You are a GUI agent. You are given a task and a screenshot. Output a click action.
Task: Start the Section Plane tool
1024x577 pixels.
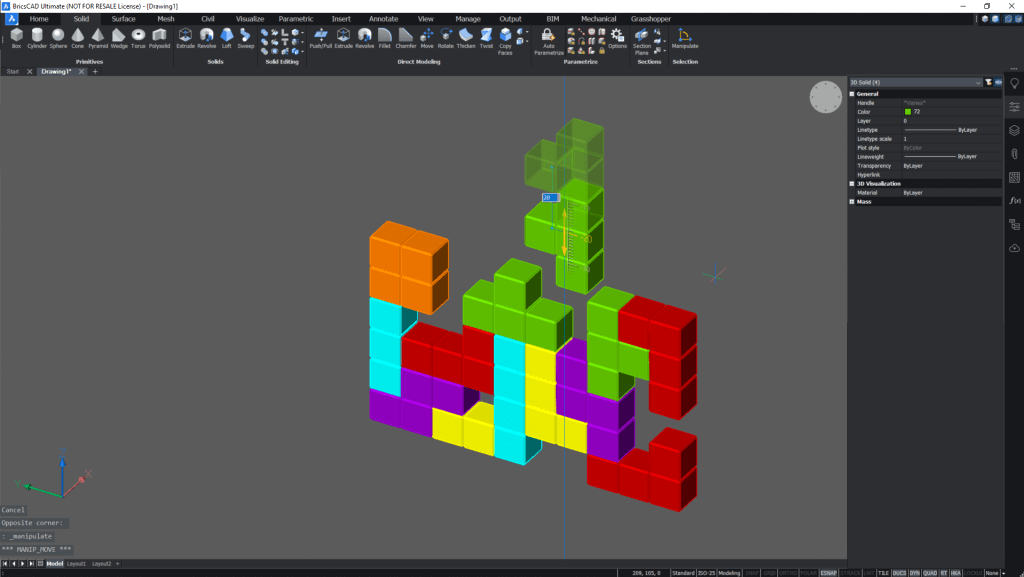tap(643, 40)
